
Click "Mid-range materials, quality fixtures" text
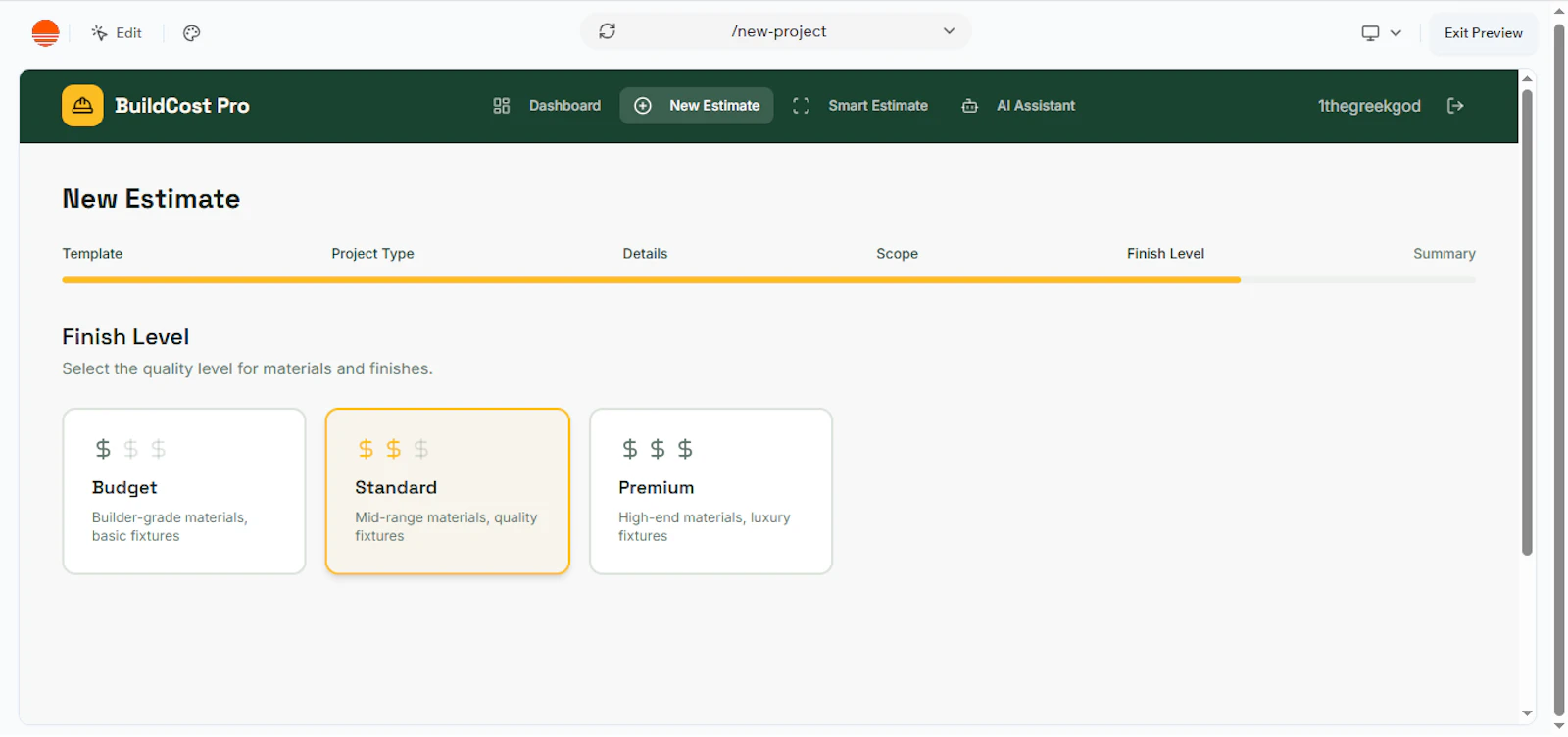[x=446, y=526]
